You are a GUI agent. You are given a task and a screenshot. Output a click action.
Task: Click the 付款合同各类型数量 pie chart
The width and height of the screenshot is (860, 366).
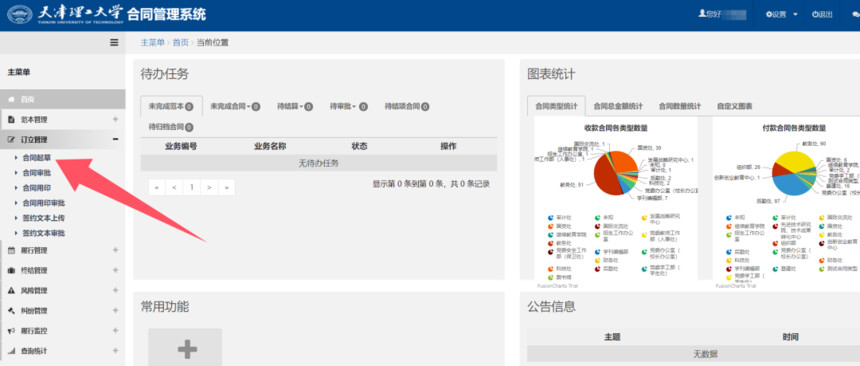point(794,173)
